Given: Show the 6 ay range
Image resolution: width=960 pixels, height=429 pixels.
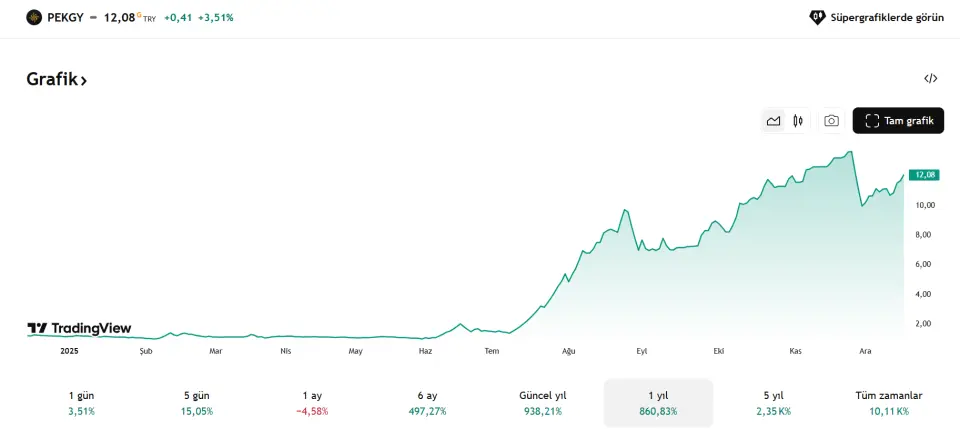Looking at the screenshot, I should click(x=427, y=403).
